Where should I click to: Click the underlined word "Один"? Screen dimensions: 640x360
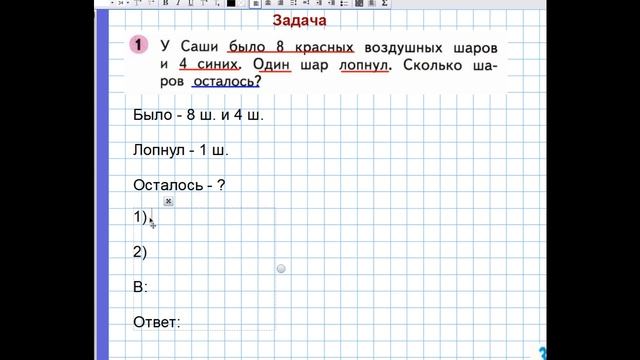pos(271,64)
